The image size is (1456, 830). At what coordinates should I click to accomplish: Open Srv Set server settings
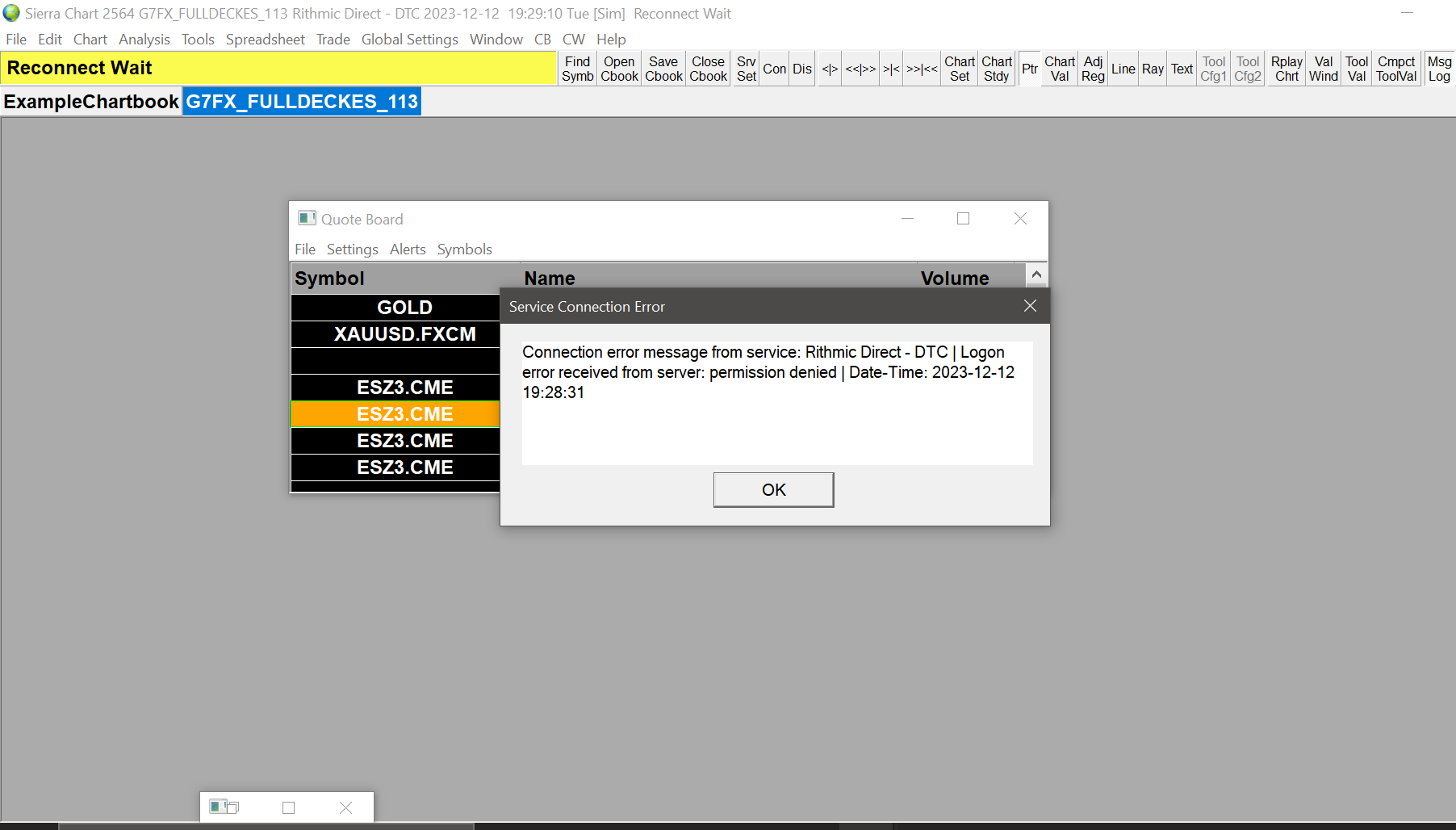pos(747,69)
